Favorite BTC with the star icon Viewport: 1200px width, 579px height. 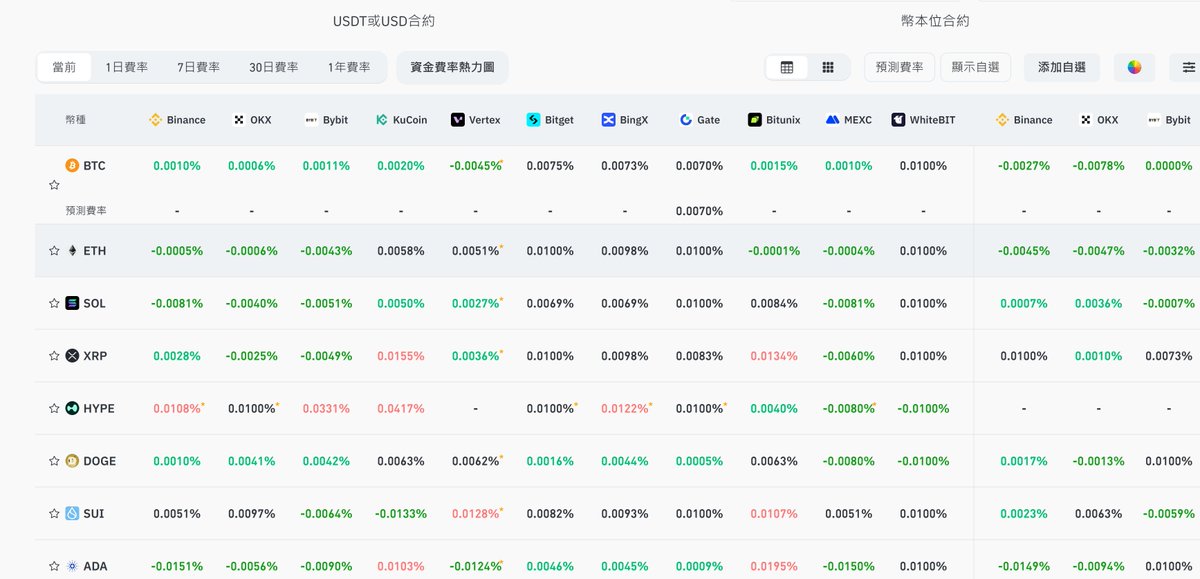pos(55,185)
